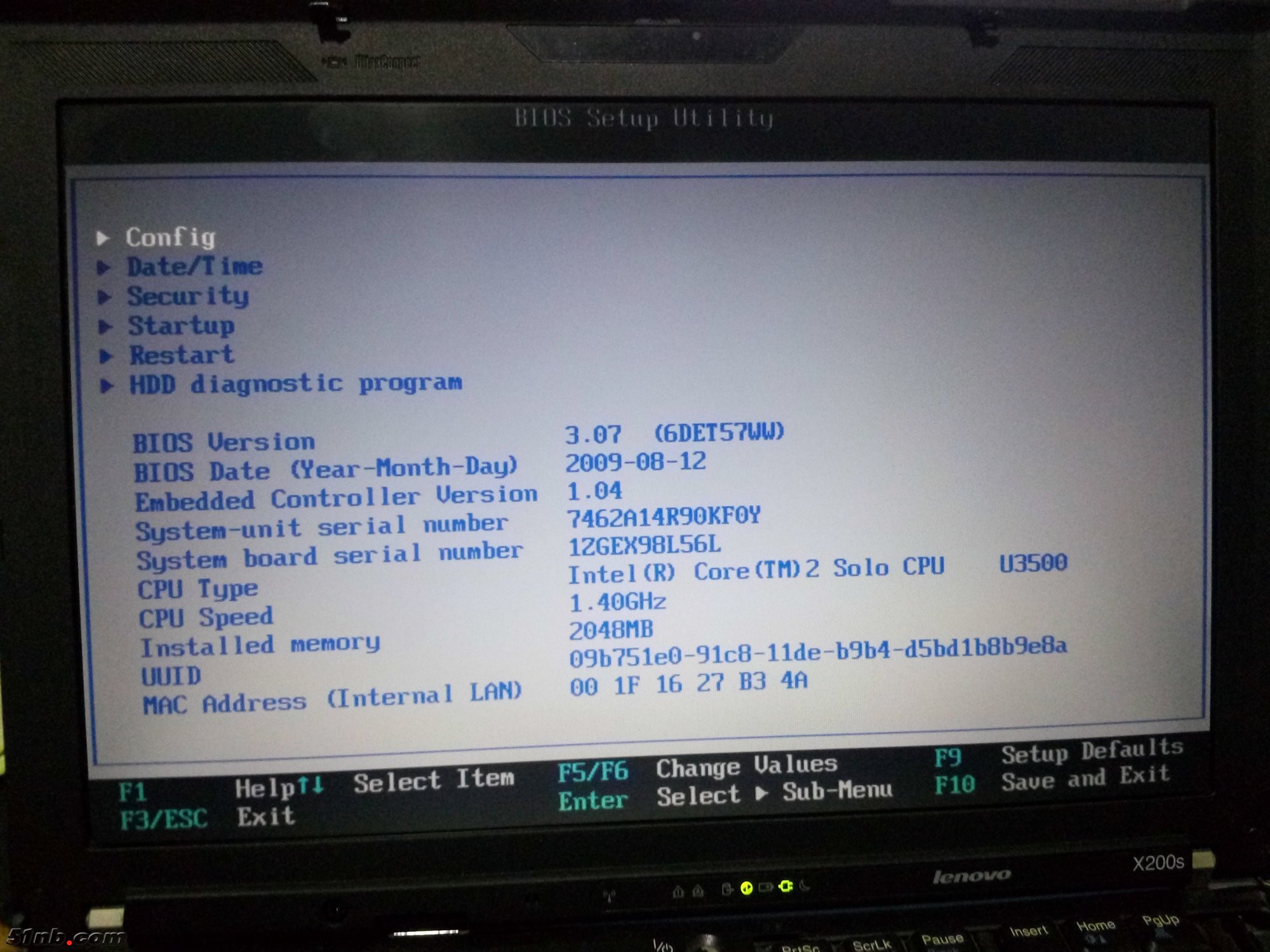Open the Startup menu
1270x952 pixels.
click(x=182, y=326)
